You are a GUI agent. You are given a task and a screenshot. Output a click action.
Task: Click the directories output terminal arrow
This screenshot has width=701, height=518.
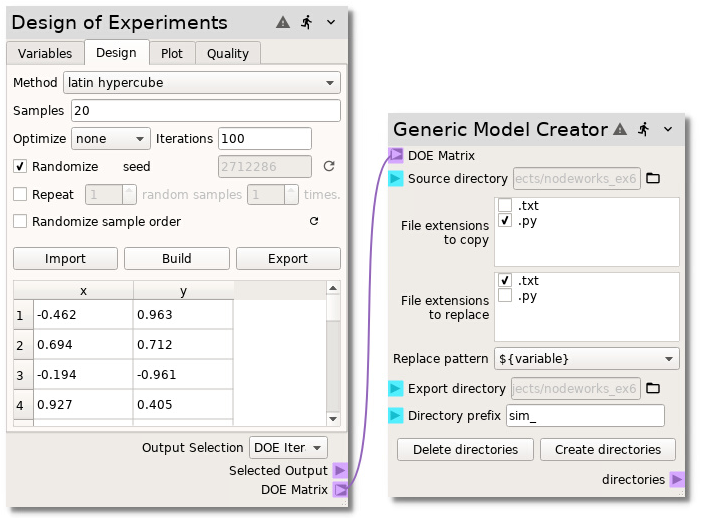point(677,479)
